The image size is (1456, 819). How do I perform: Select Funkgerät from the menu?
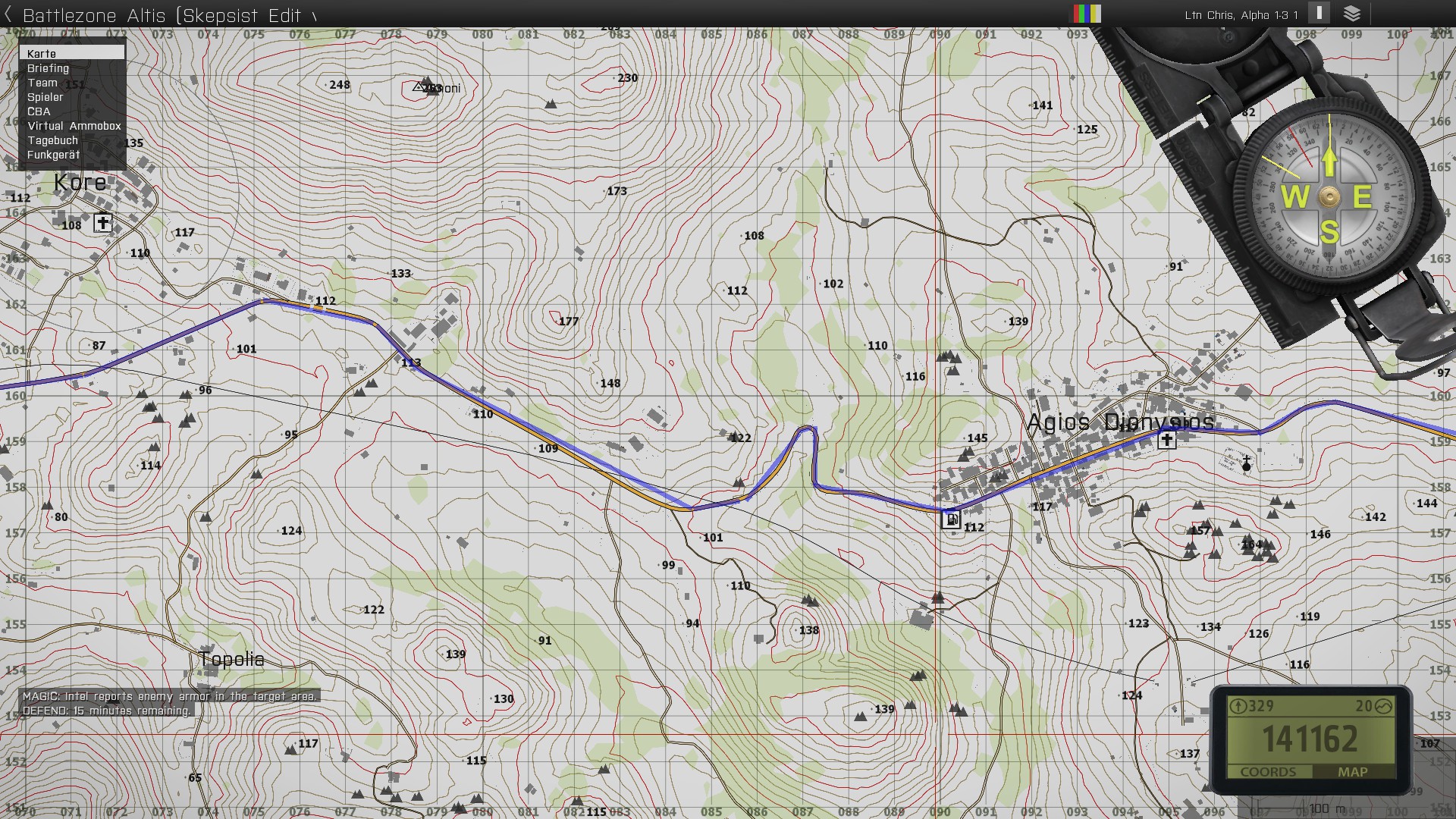[x=53, y=155]
